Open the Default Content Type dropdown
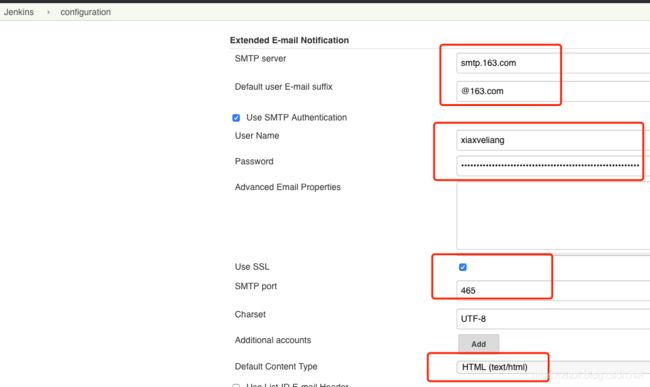The image size is (650, 387). coord(553,367)
